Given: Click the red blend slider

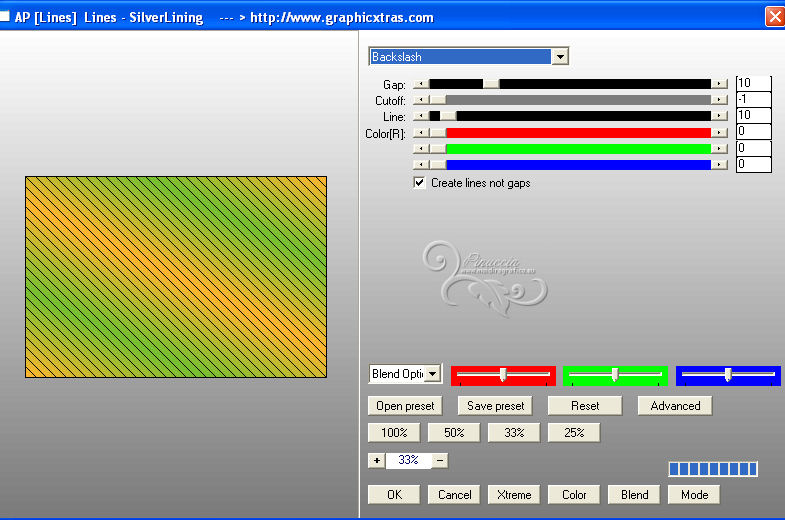Looking at the screenshot, I should click(503, 375).
